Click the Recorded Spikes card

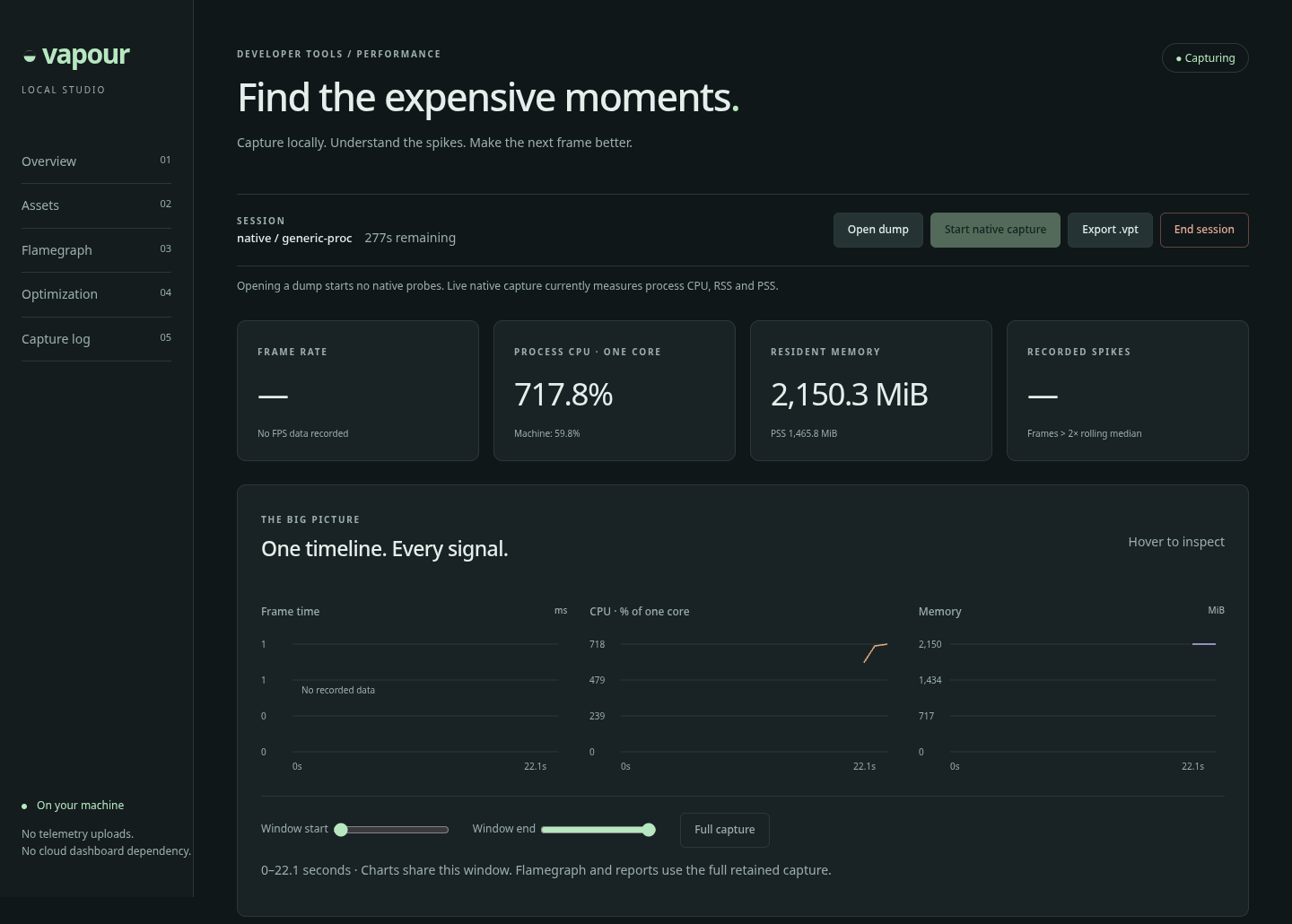(1128, 390)
